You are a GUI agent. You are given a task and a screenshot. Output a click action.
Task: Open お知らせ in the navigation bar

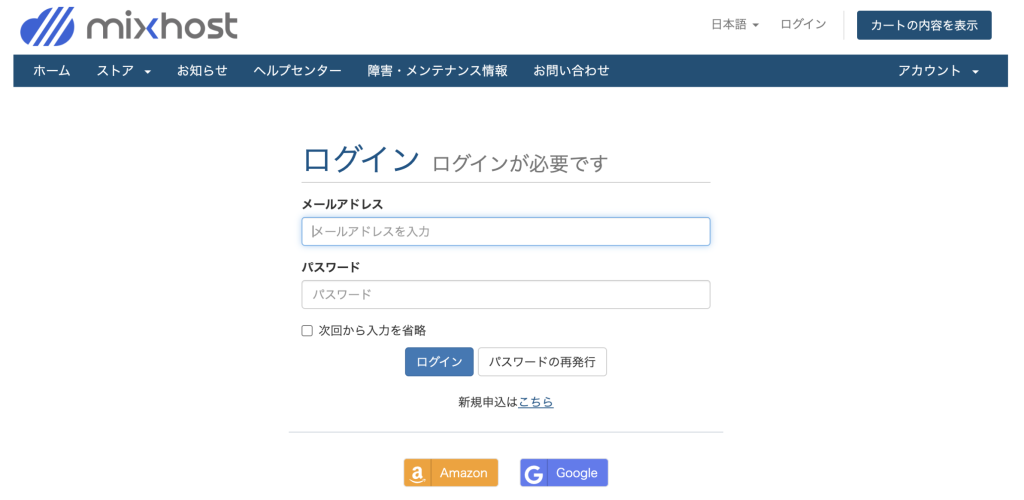tap(202, 71)
